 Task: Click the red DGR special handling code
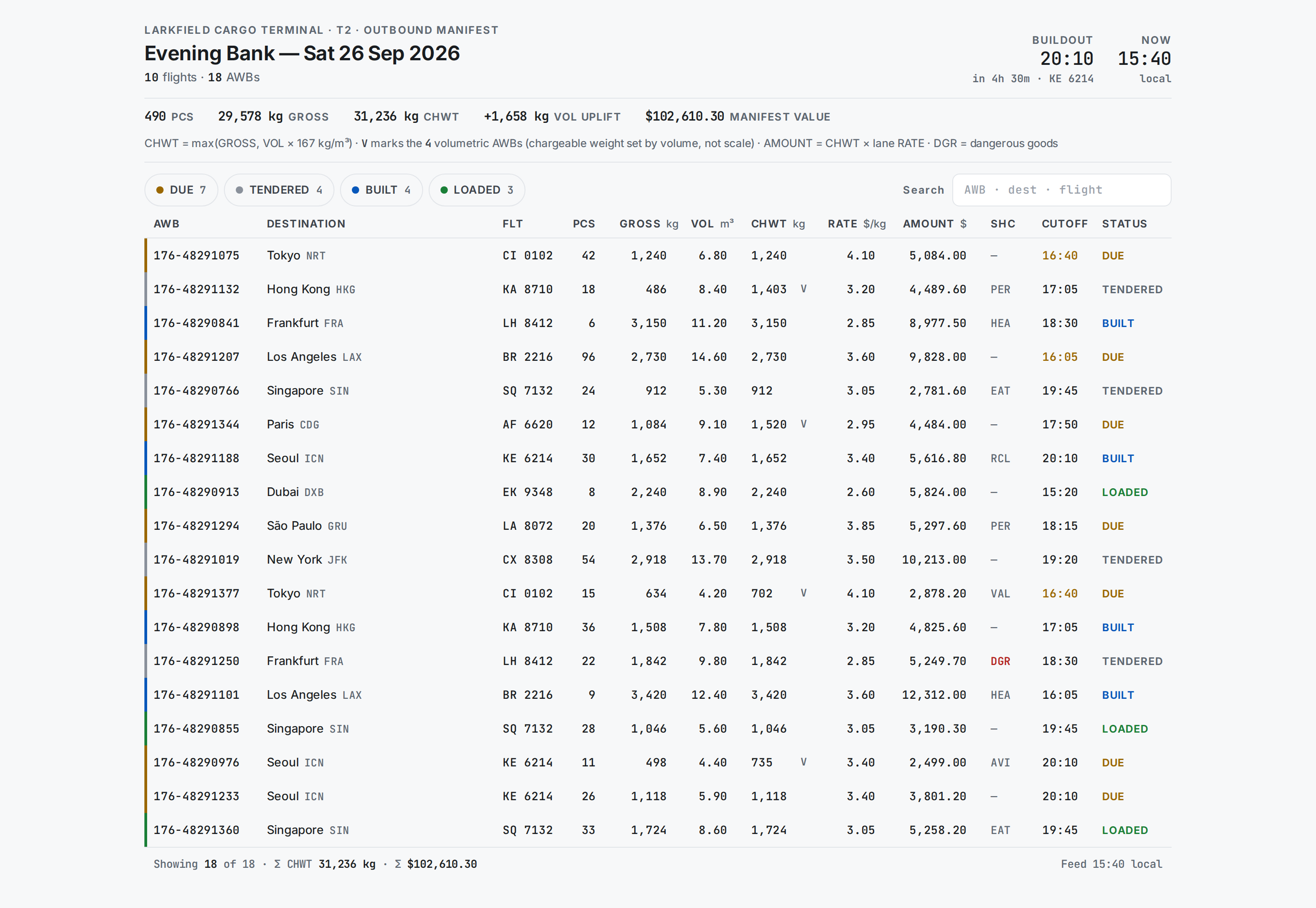click(1000, 661)
